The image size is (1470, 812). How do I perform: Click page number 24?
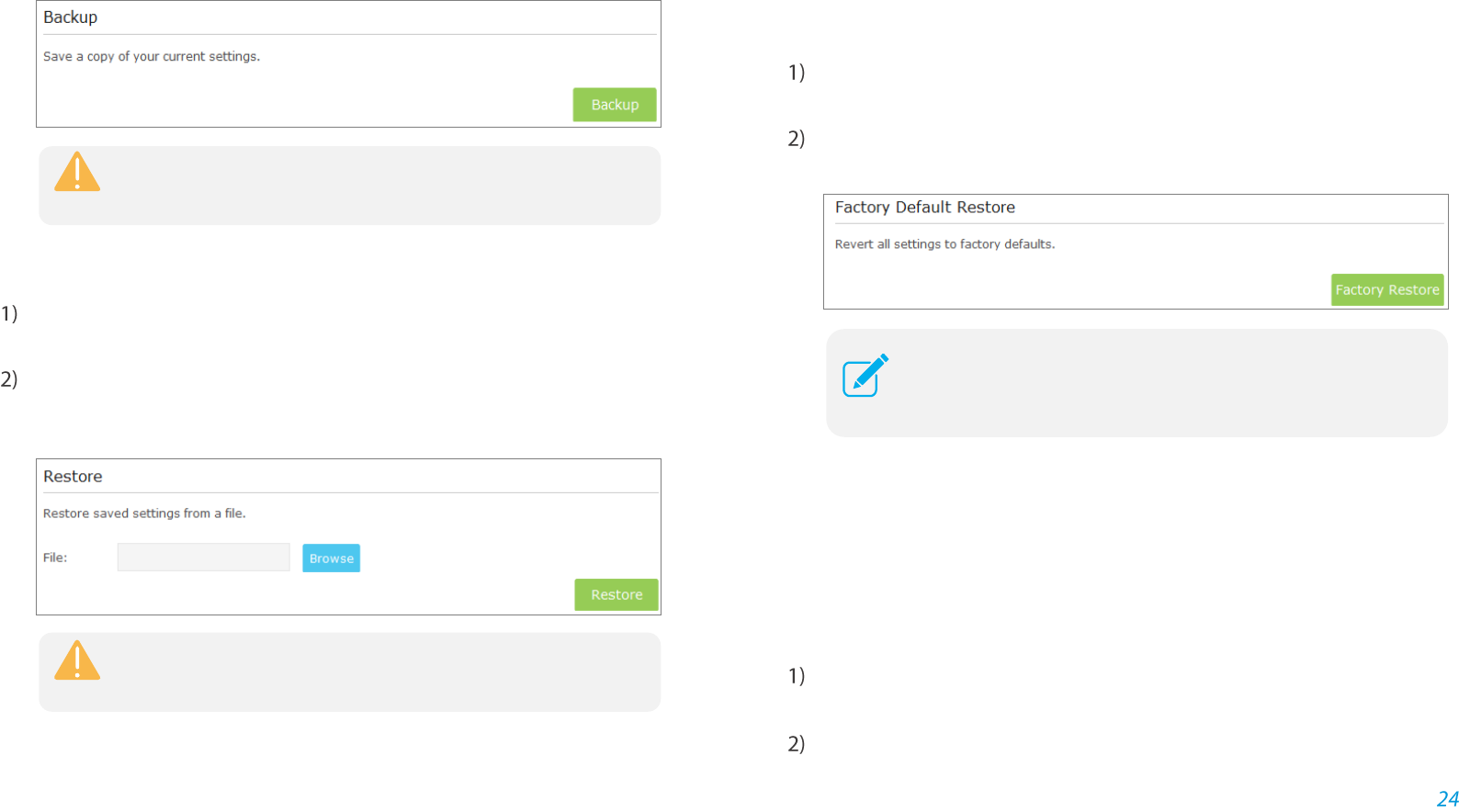tap(1448, 798)
